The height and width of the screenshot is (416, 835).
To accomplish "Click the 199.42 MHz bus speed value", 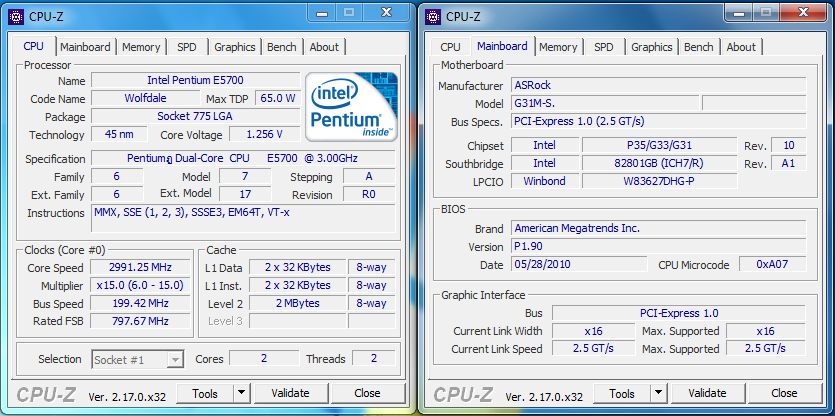I will click(140, 304).
